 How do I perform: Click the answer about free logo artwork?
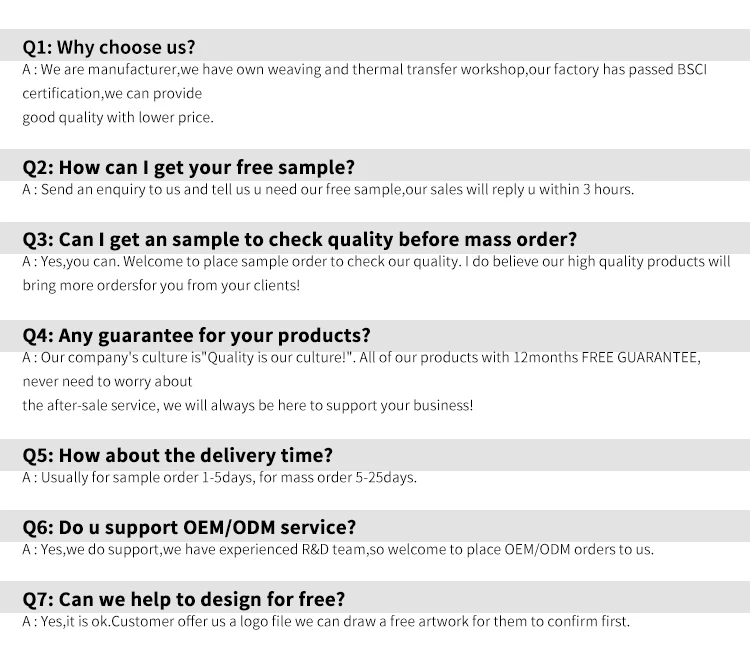[x=326, y=621]
